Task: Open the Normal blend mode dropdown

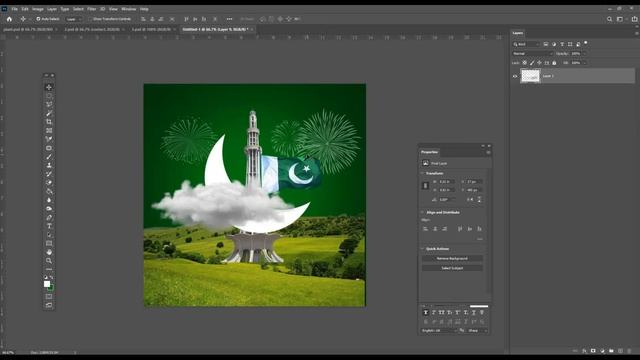Action: (533, 53)
